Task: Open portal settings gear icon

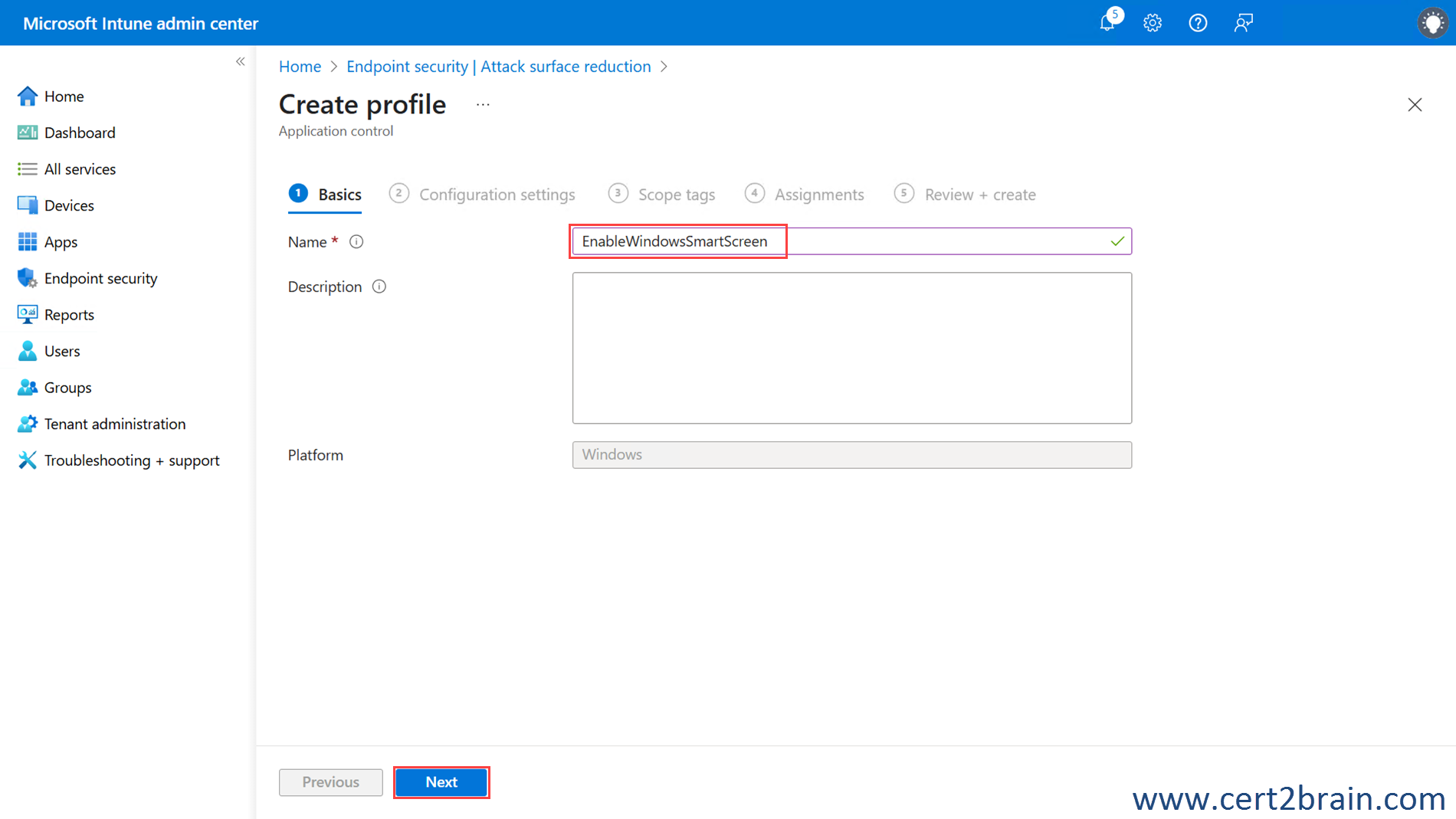Action: click(x=1153, y=23)
